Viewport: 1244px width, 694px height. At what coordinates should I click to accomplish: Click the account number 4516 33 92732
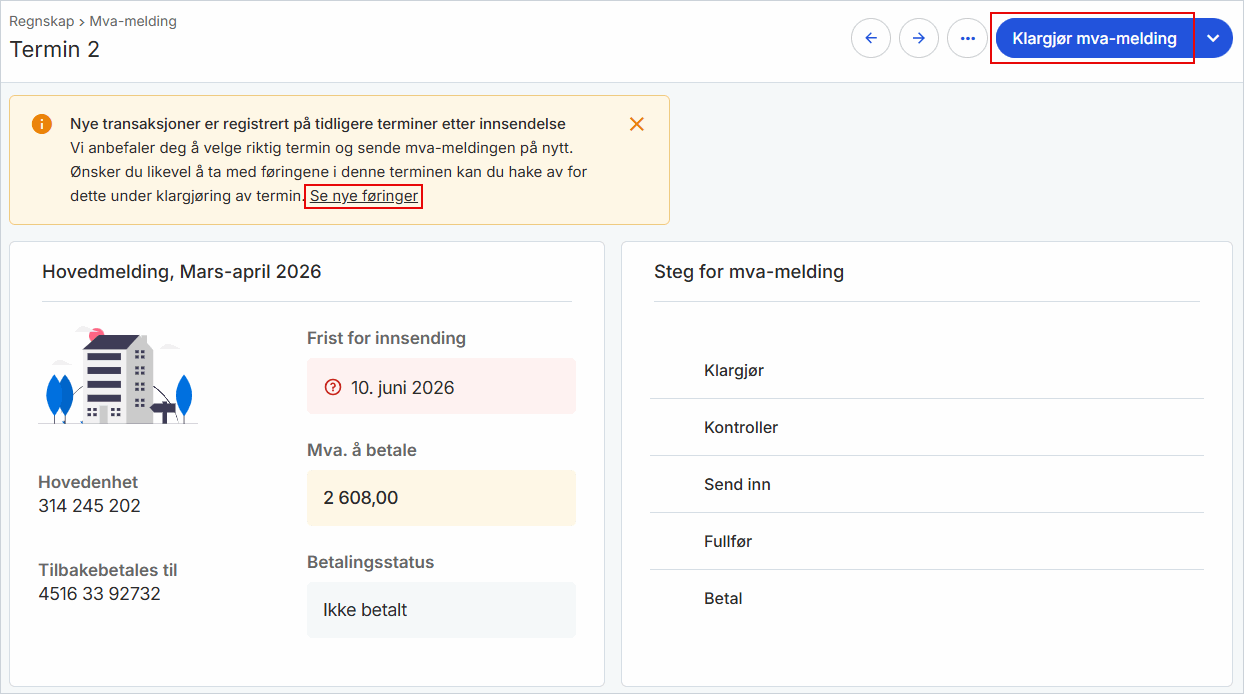coord(99,594)
